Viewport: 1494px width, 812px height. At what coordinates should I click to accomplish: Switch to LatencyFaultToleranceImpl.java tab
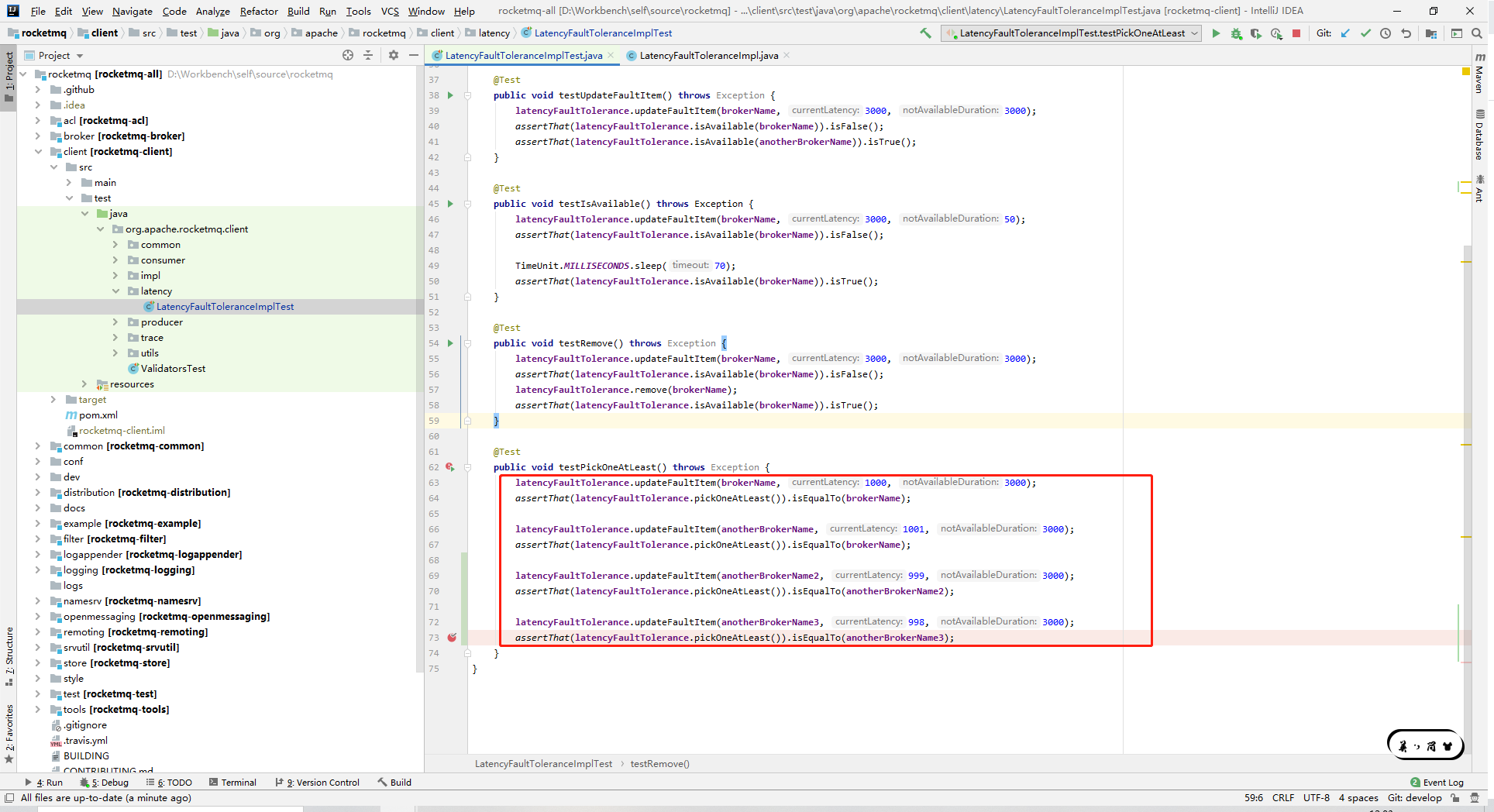coord(708,55)
